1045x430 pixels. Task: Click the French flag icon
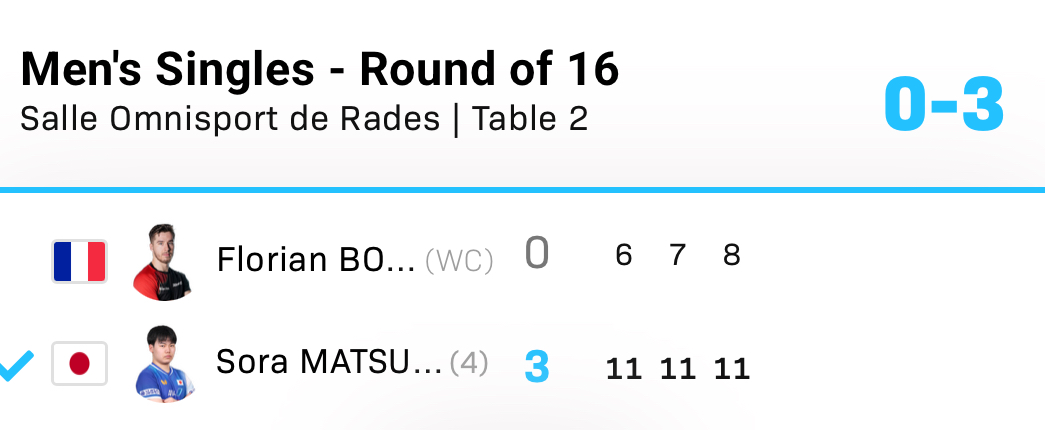pos(79,261)
